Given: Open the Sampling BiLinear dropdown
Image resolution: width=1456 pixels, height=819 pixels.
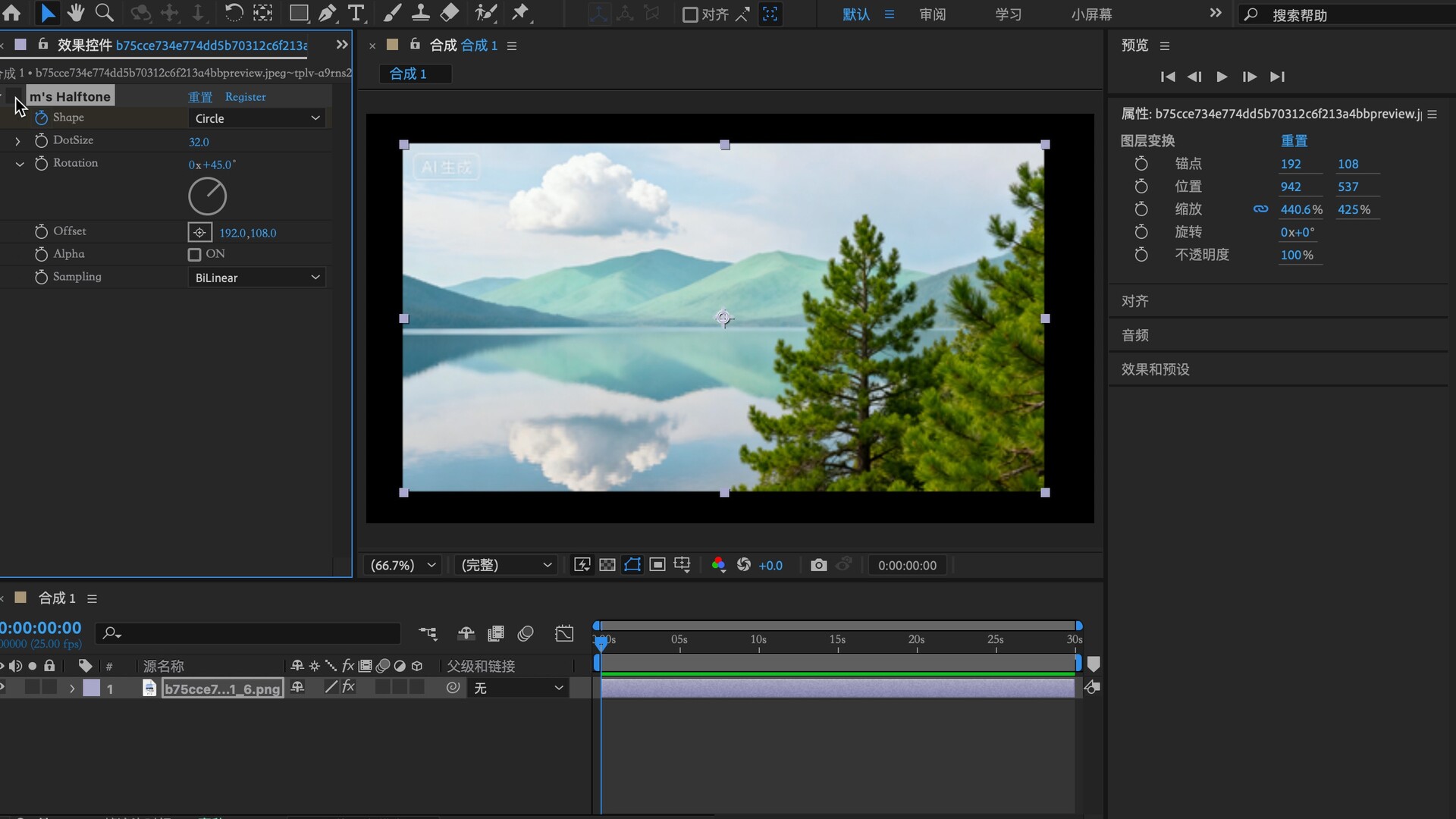Looking at the screenshot, I should [x=256, y=278].
